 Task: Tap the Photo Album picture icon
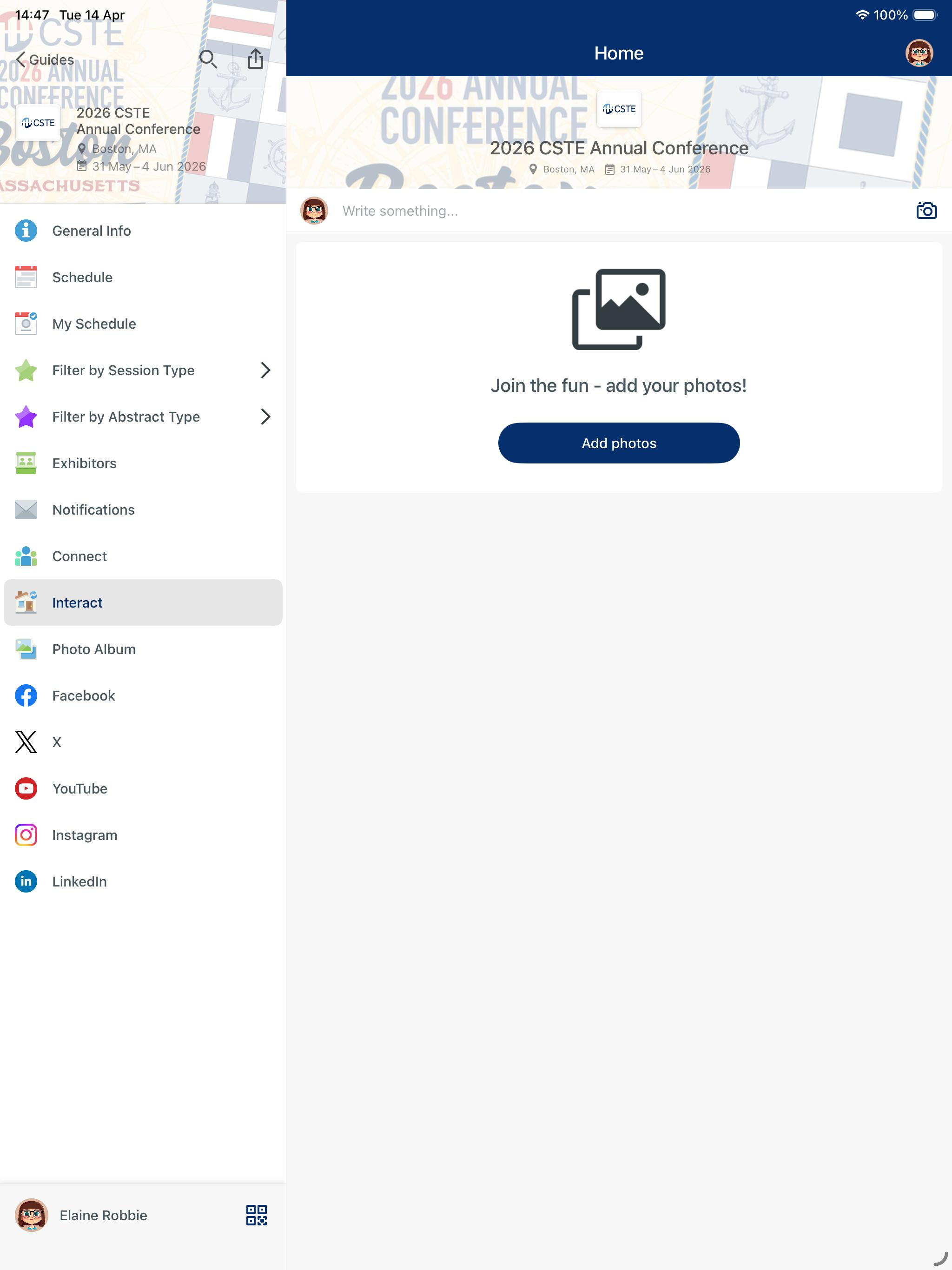pyautogui.click(x=26, y=649)
